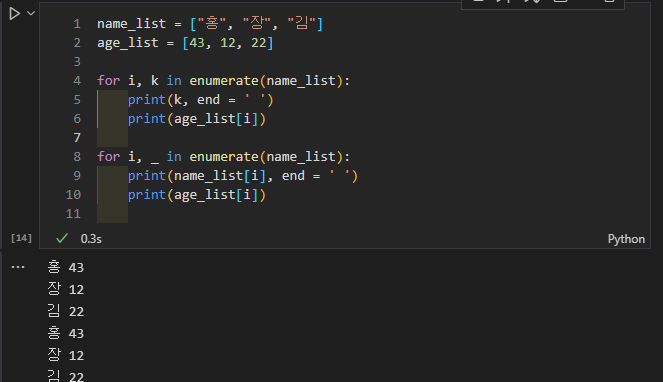Click the number 43 in age_list
Screen dimensions: 663x382
[x=197, y=43]
